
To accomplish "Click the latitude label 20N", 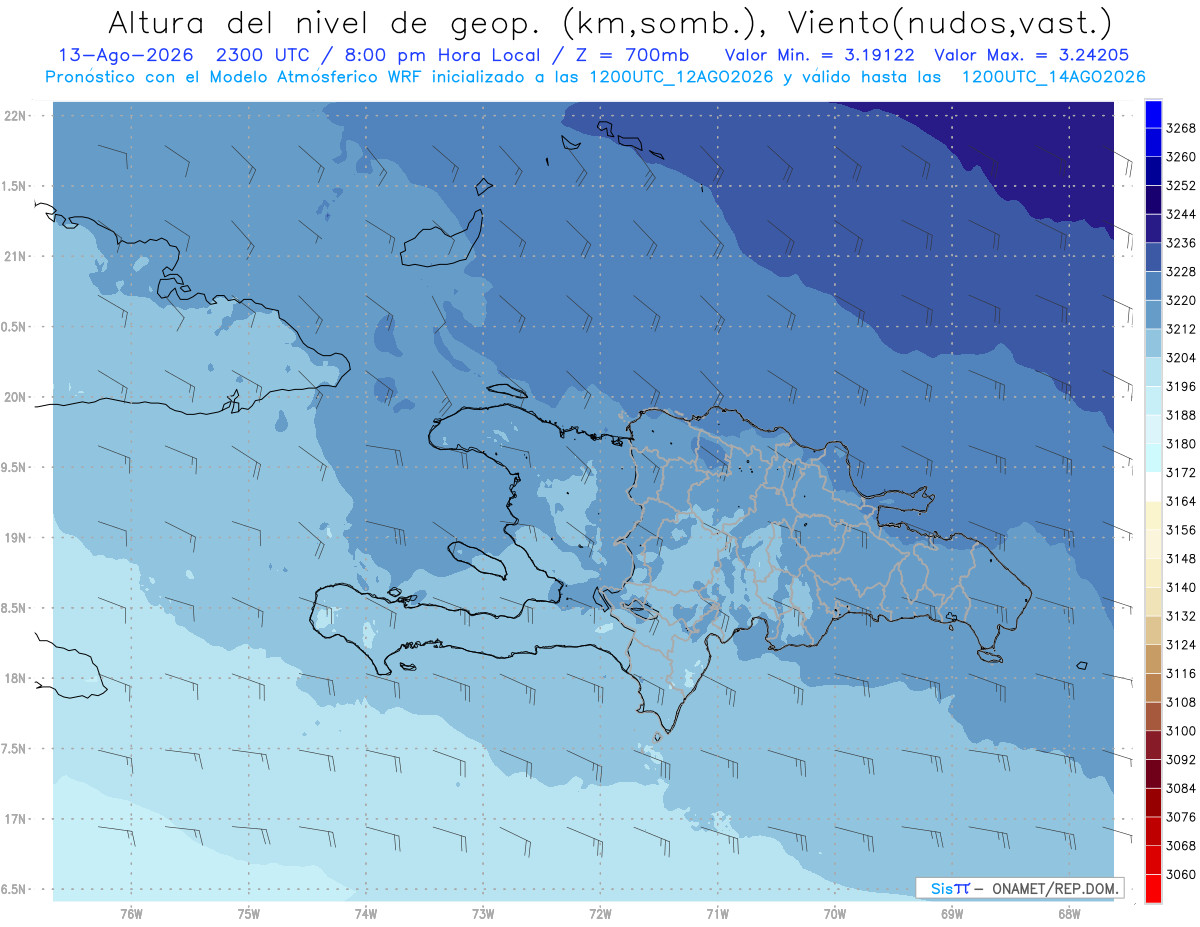I will coord(16,397).
